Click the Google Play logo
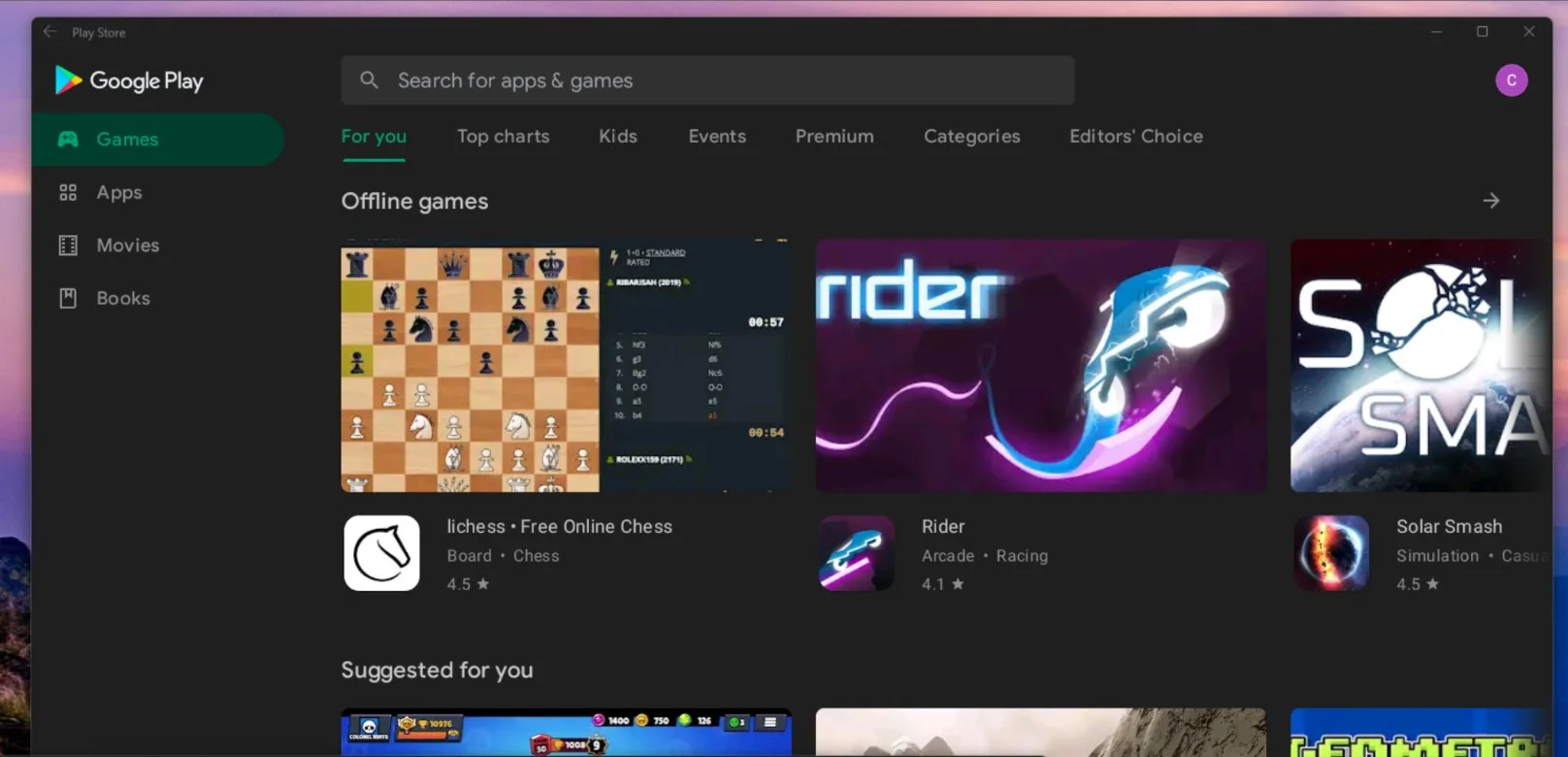 129,81
